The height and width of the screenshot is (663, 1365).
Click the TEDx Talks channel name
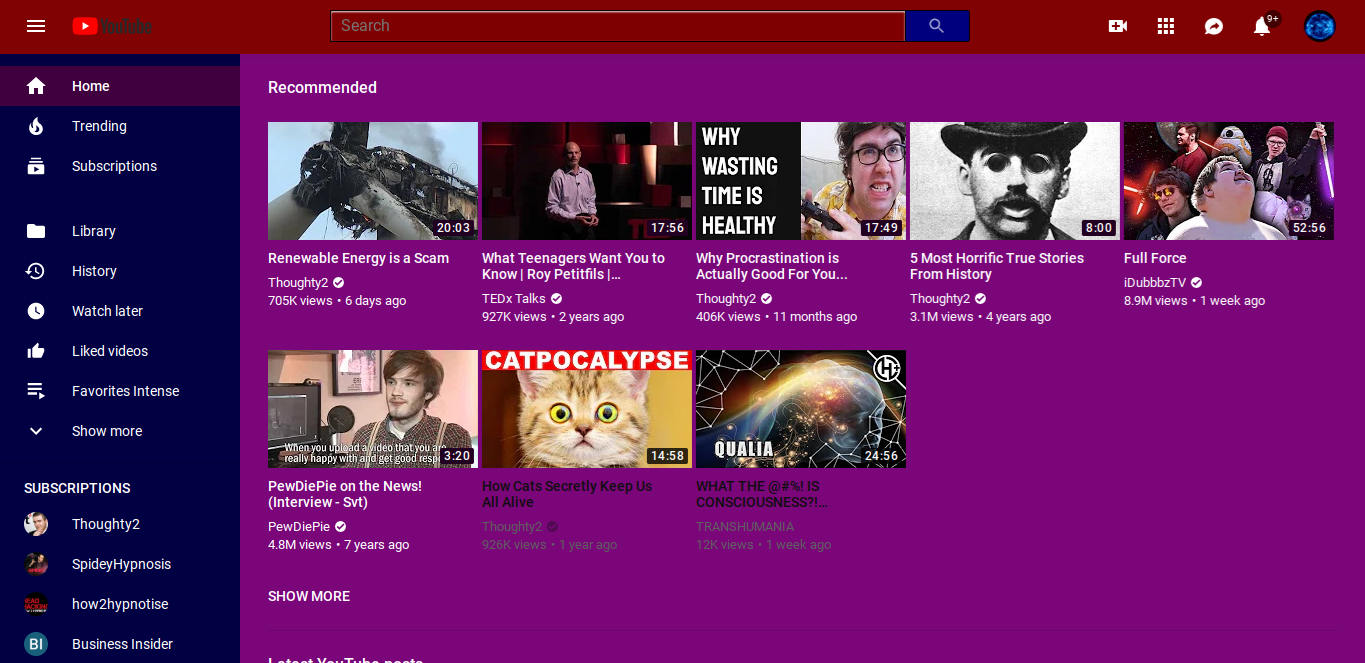click(x=513, y=299)
